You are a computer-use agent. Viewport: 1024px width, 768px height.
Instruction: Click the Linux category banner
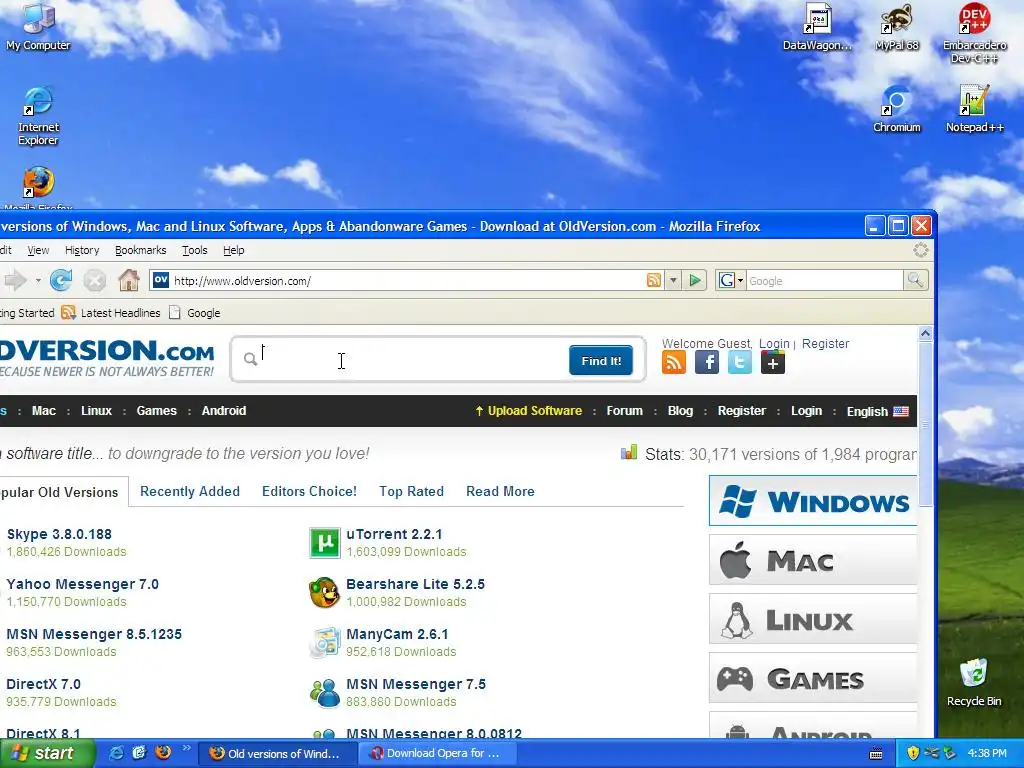813,619
